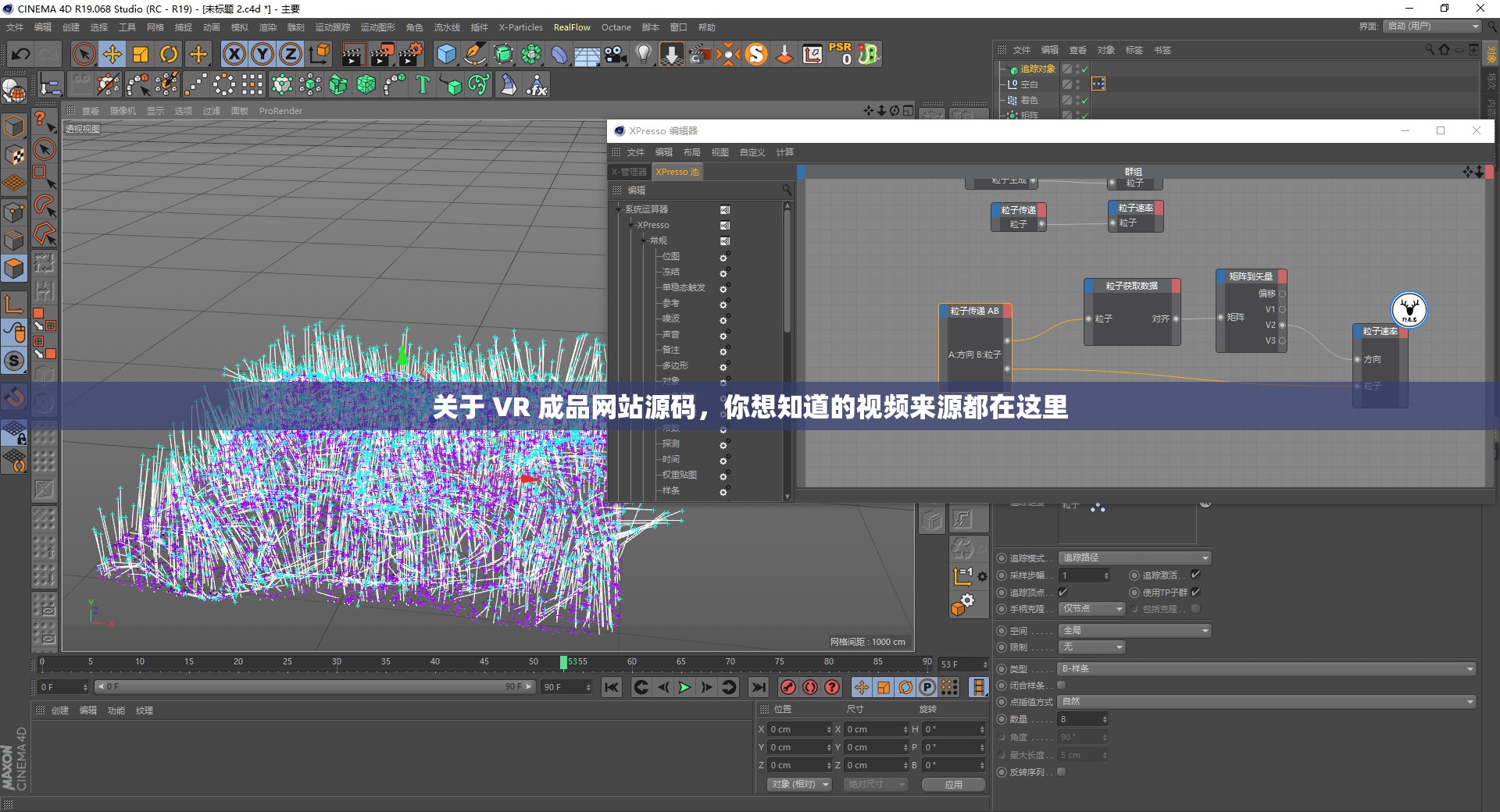Viewport: 1500px width, 812px height.
Task: Activate the Scale tool in top toolbar
Action: tap(141, 54)
